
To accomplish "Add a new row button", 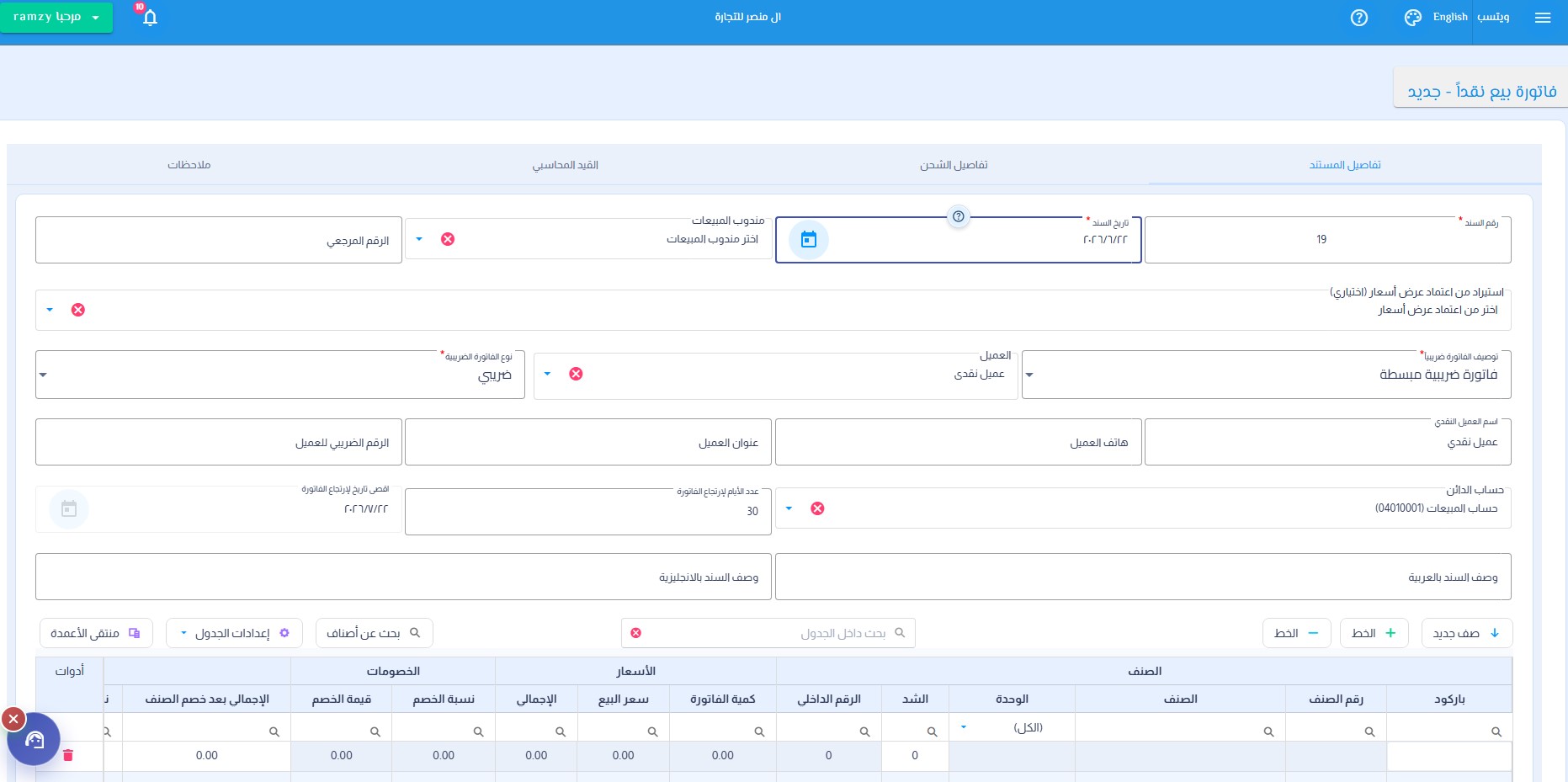I will click(1467, 633).
